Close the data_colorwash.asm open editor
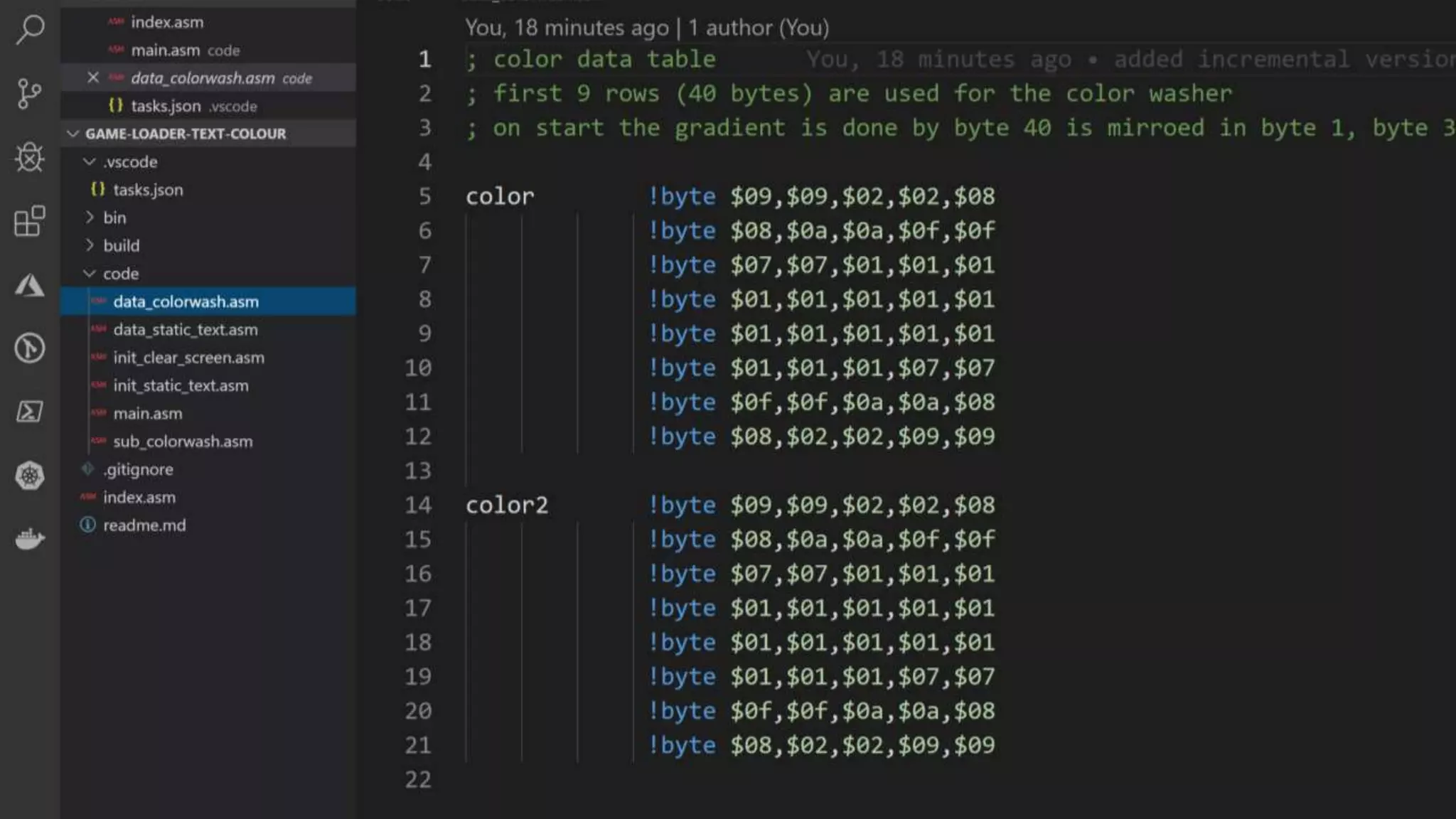This screenshot has width=1456, height=819. (93, 77)
